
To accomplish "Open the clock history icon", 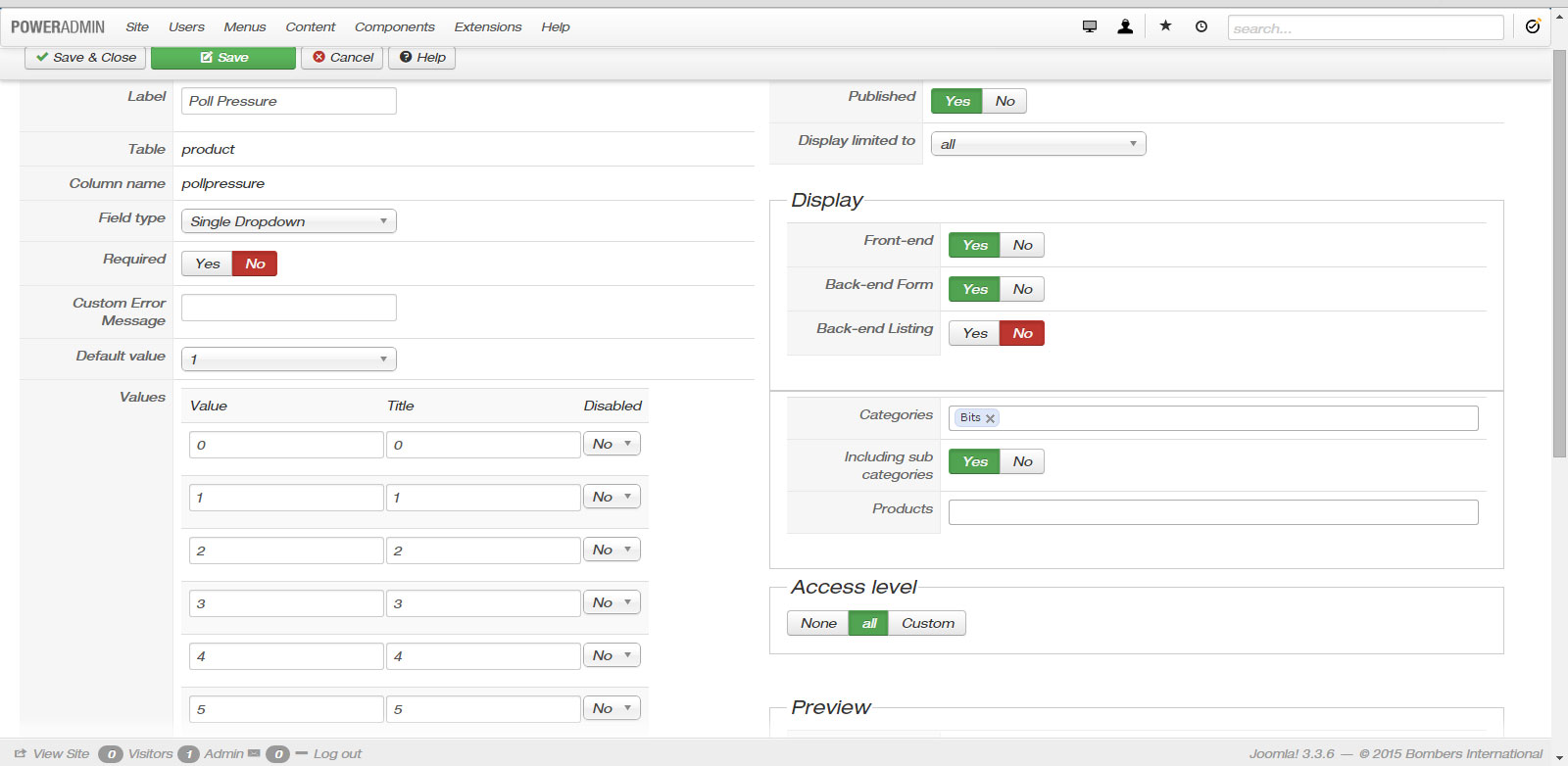I will [x=1201, y=26].
